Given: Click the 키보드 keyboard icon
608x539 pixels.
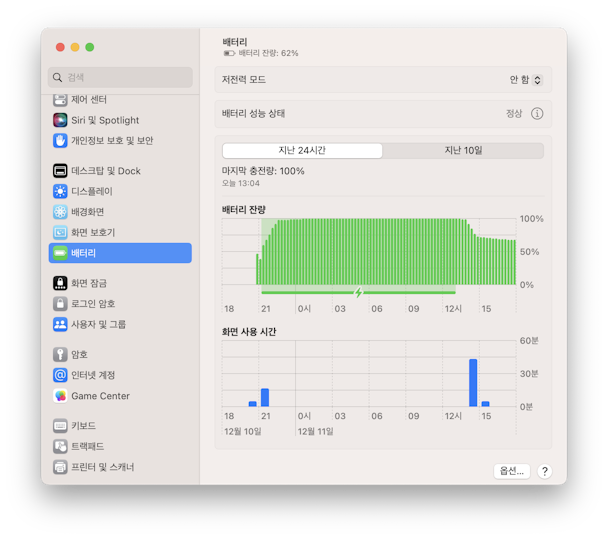Looking at the screenshot, I should [x=60, y=426].
